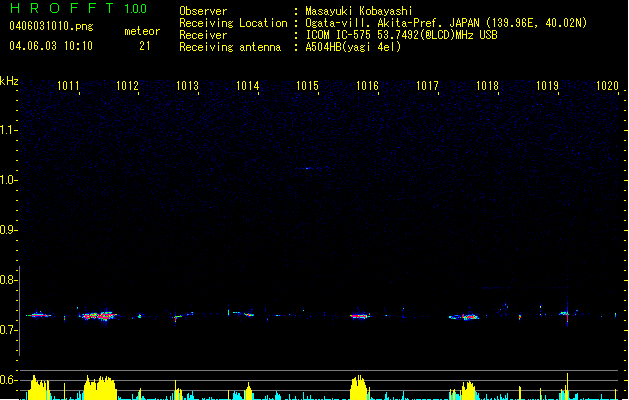Image resolution: width=629 pixels, height=400 pixels.
Task: Click the observer name Masayuki Kobayashi
Action: tap(359, 11)
